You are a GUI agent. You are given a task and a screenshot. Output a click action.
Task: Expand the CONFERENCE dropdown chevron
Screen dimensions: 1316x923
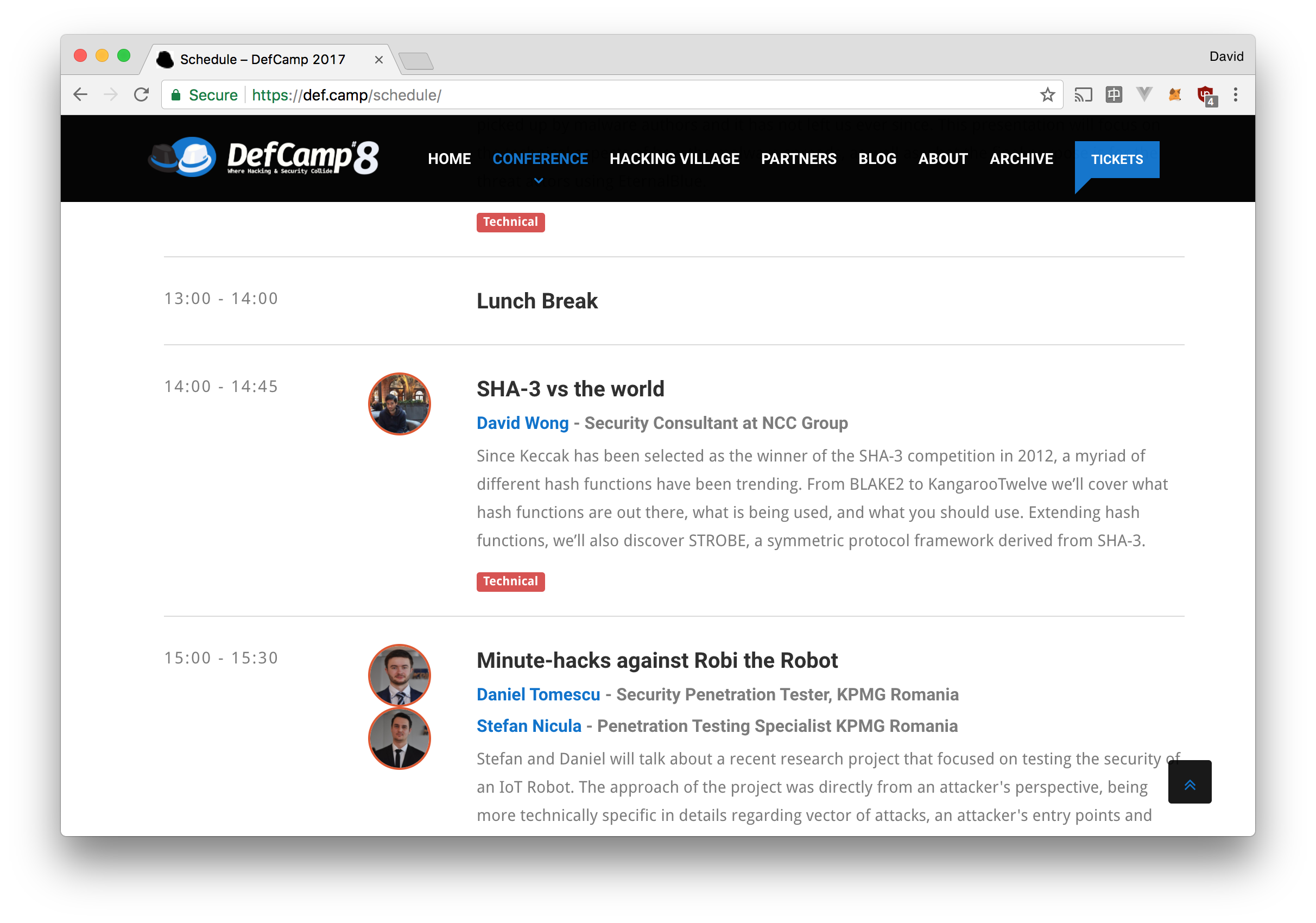coord(539,181)
